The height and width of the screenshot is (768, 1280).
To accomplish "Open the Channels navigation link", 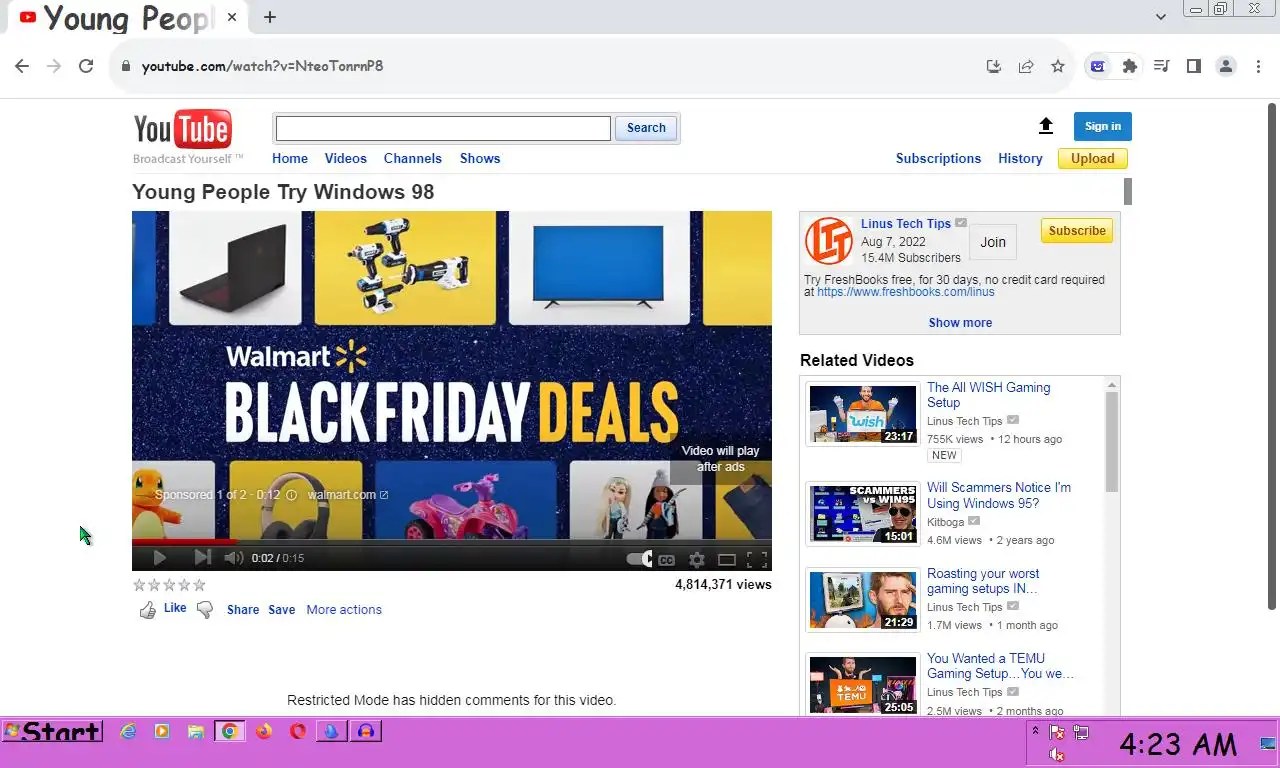I will point(413,158).
